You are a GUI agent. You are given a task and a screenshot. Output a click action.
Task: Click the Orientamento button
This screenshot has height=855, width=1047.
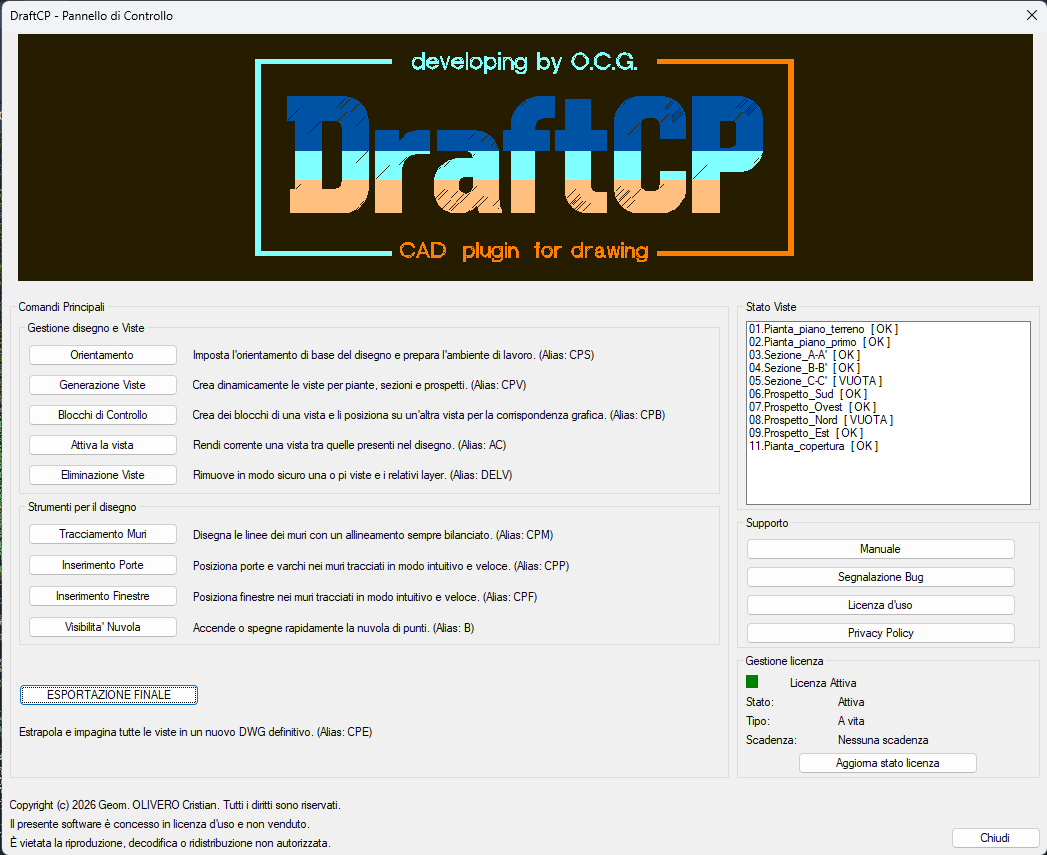102,355
